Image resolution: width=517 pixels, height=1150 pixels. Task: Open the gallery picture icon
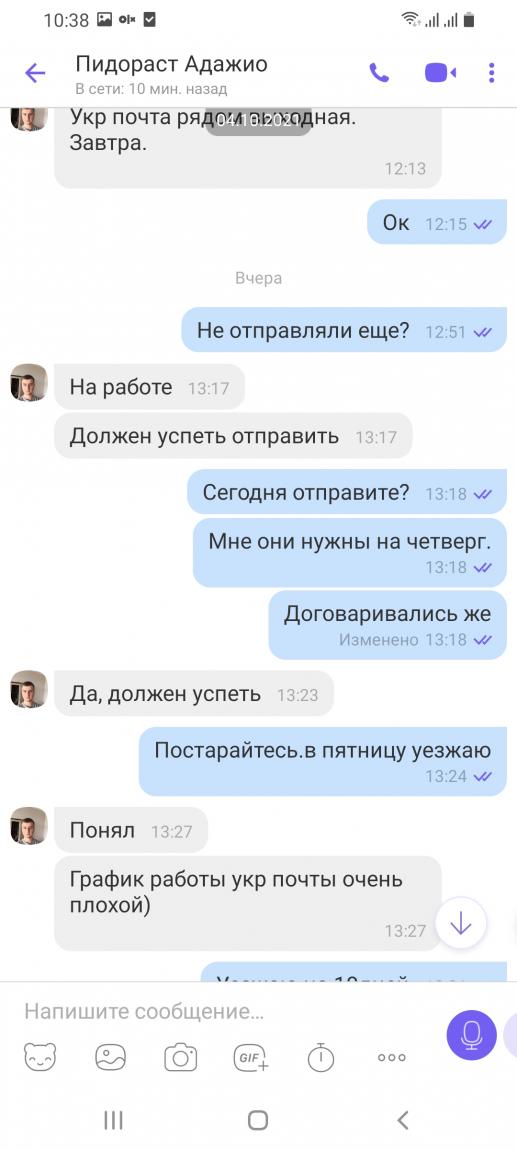(x=111, y=1057)
